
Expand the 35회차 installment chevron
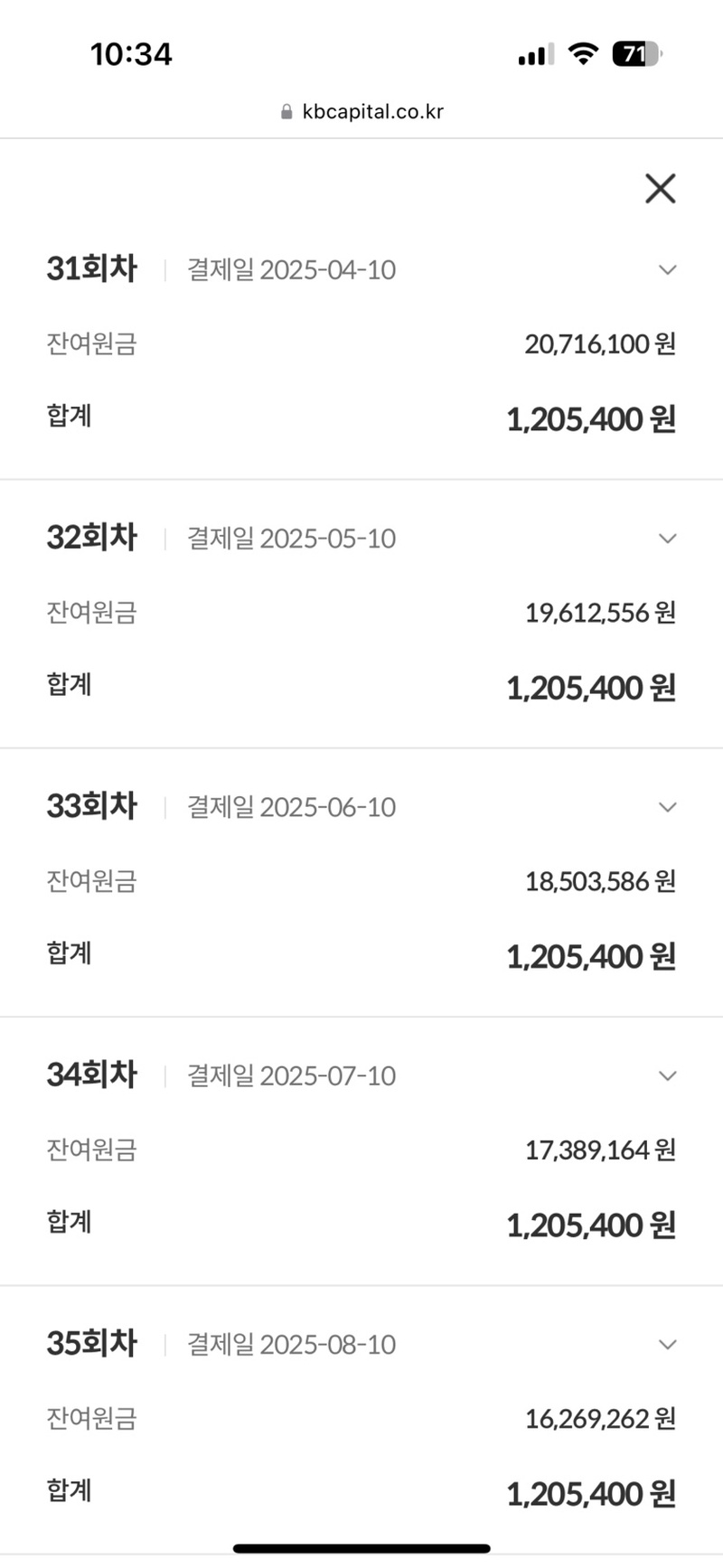[668, 1344]
